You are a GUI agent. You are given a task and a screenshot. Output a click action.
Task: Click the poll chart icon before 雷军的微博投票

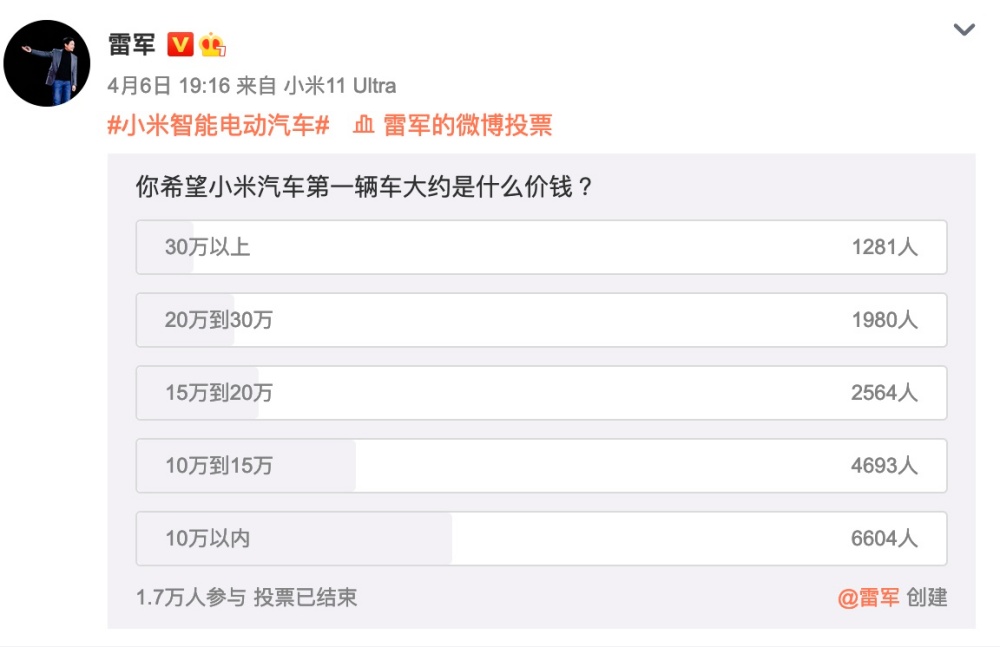(x=364, y=124)
